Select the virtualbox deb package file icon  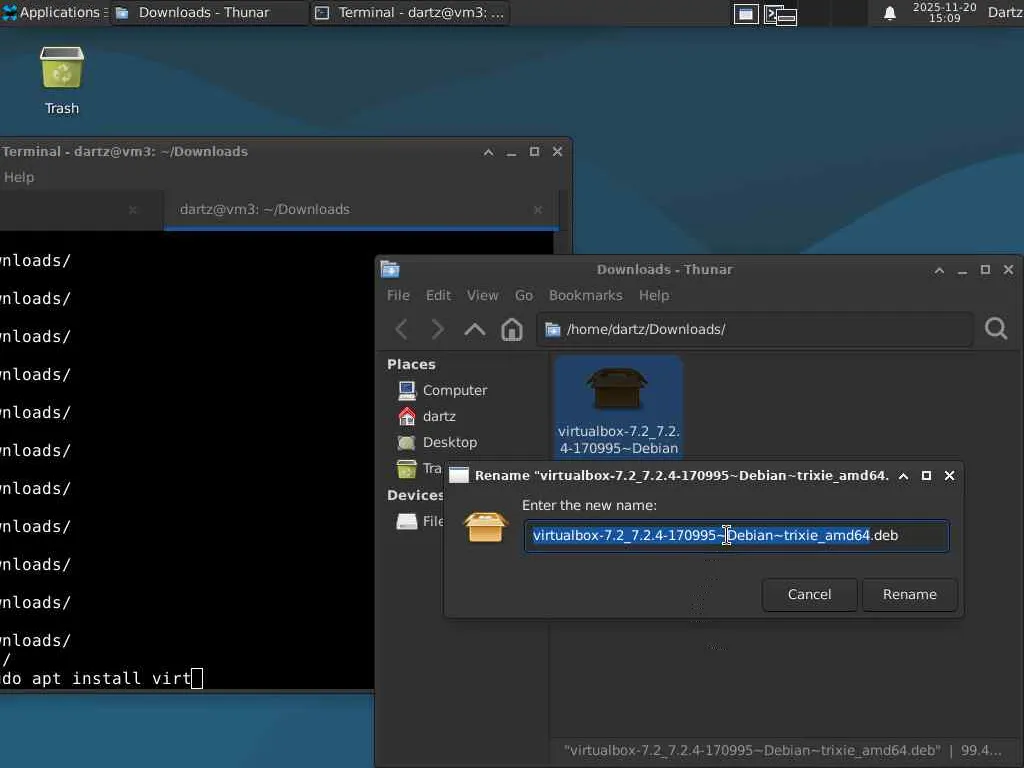click(618, 408)
